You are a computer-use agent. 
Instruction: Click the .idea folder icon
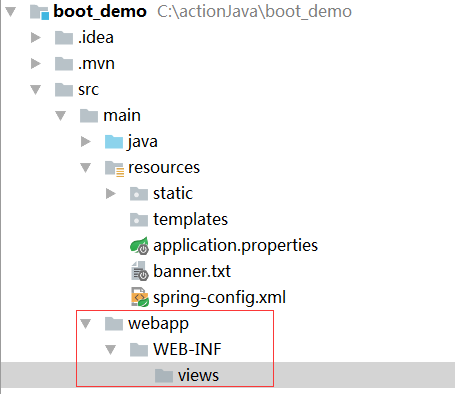coord(64,38)
